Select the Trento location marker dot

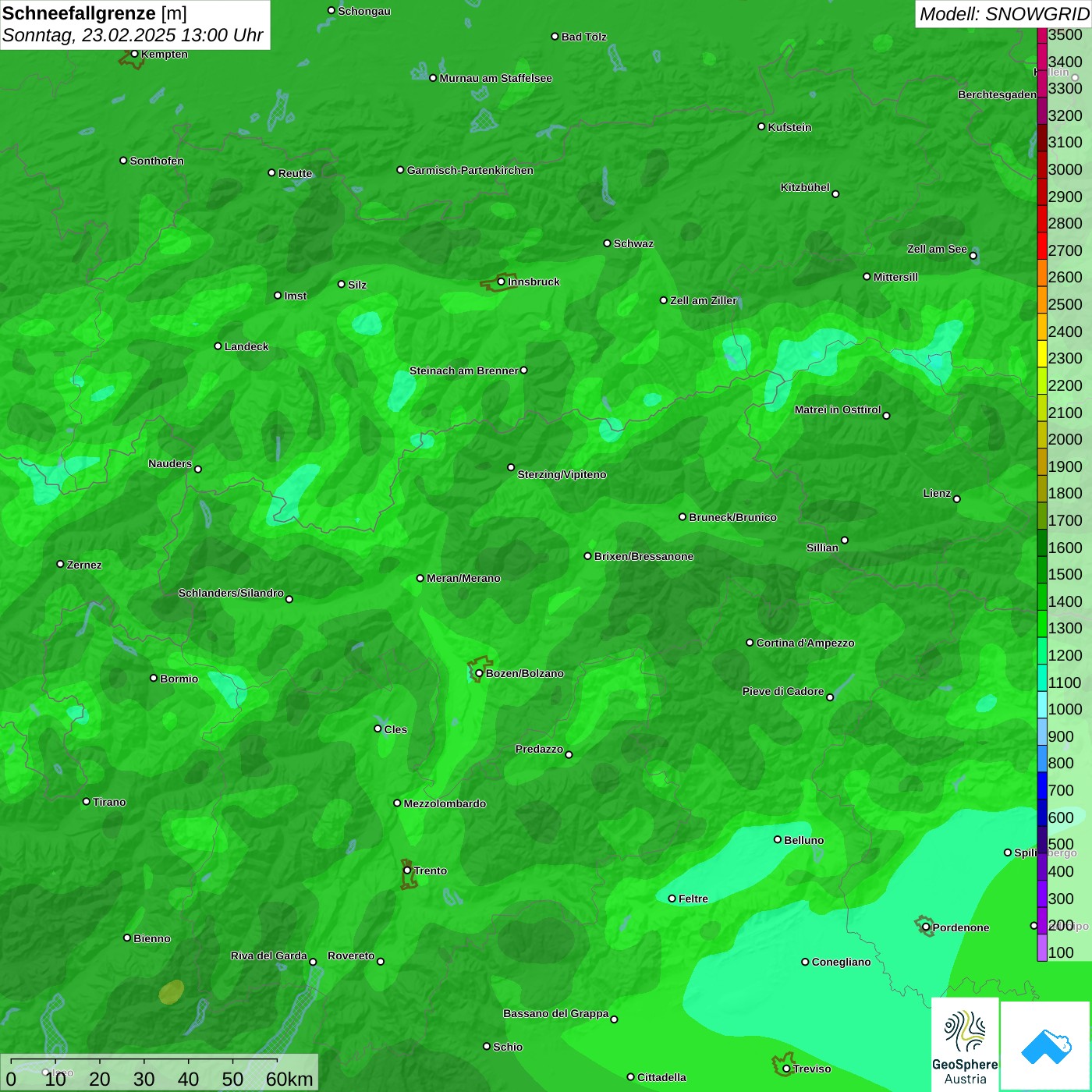(407, 870)
